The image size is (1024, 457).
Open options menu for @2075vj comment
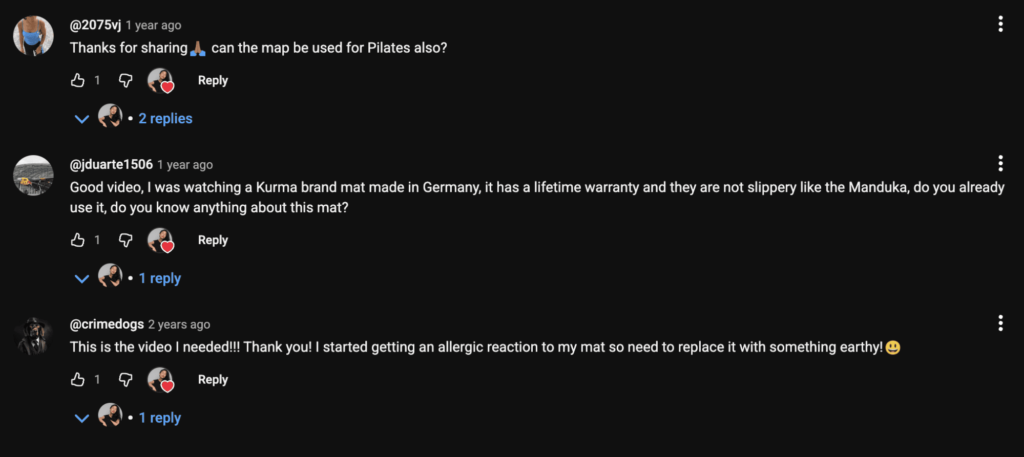pyautogui.click(x=1001, y=24)
